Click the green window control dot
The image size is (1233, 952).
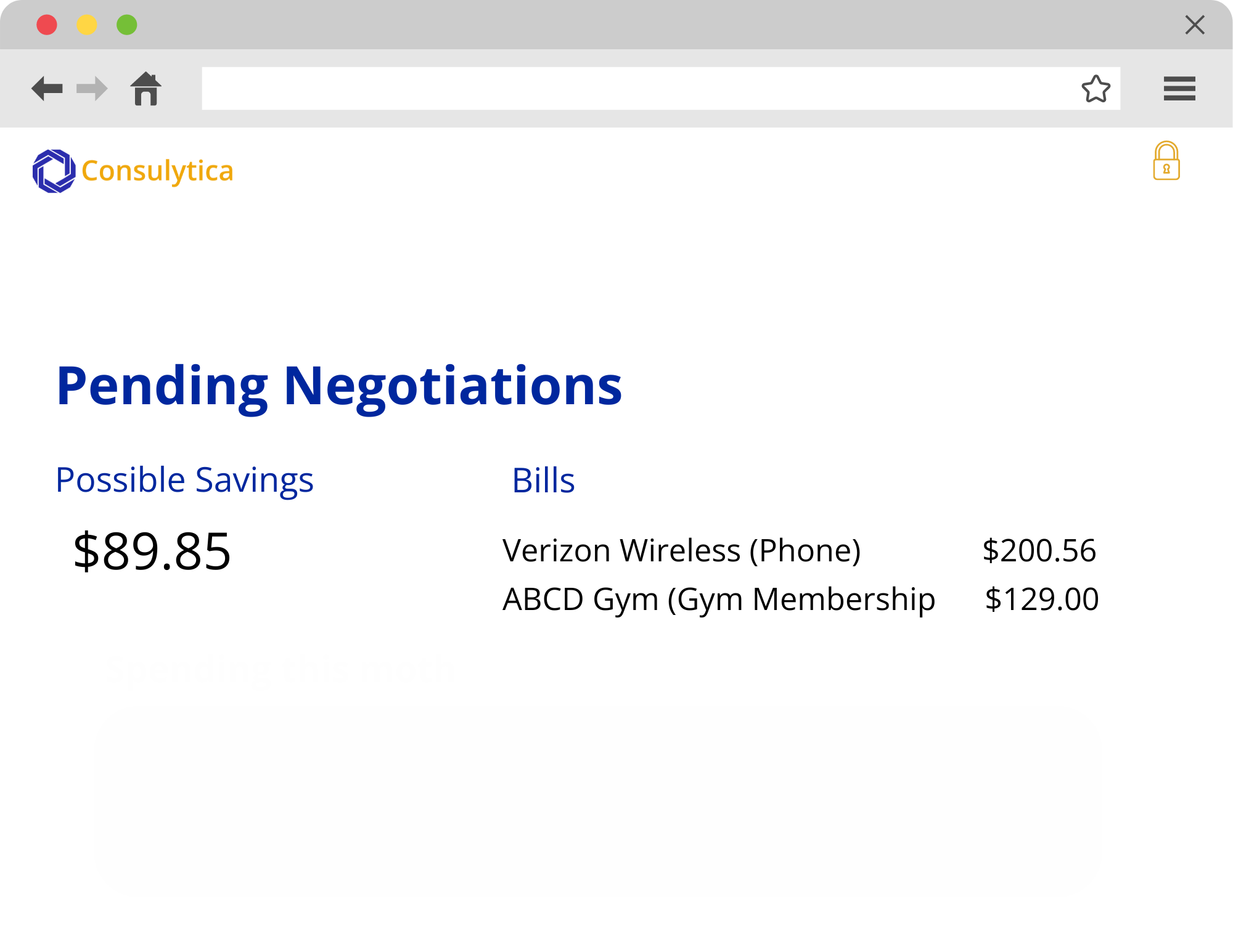(x=127, y=25)
